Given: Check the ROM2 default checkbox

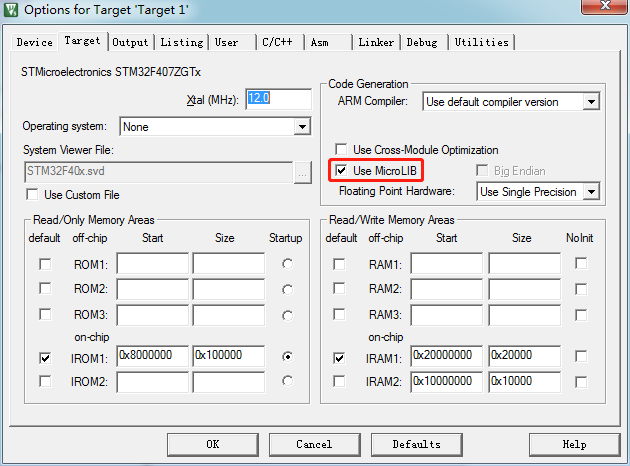Looking at the screenshot, I should coord(45,288).
